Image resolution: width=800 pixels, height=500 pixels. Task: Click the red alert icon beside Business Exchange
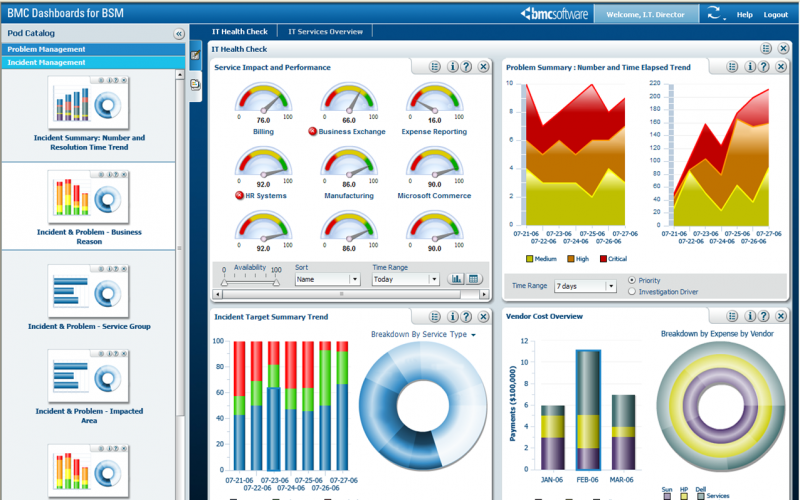(x=313, y=131)
